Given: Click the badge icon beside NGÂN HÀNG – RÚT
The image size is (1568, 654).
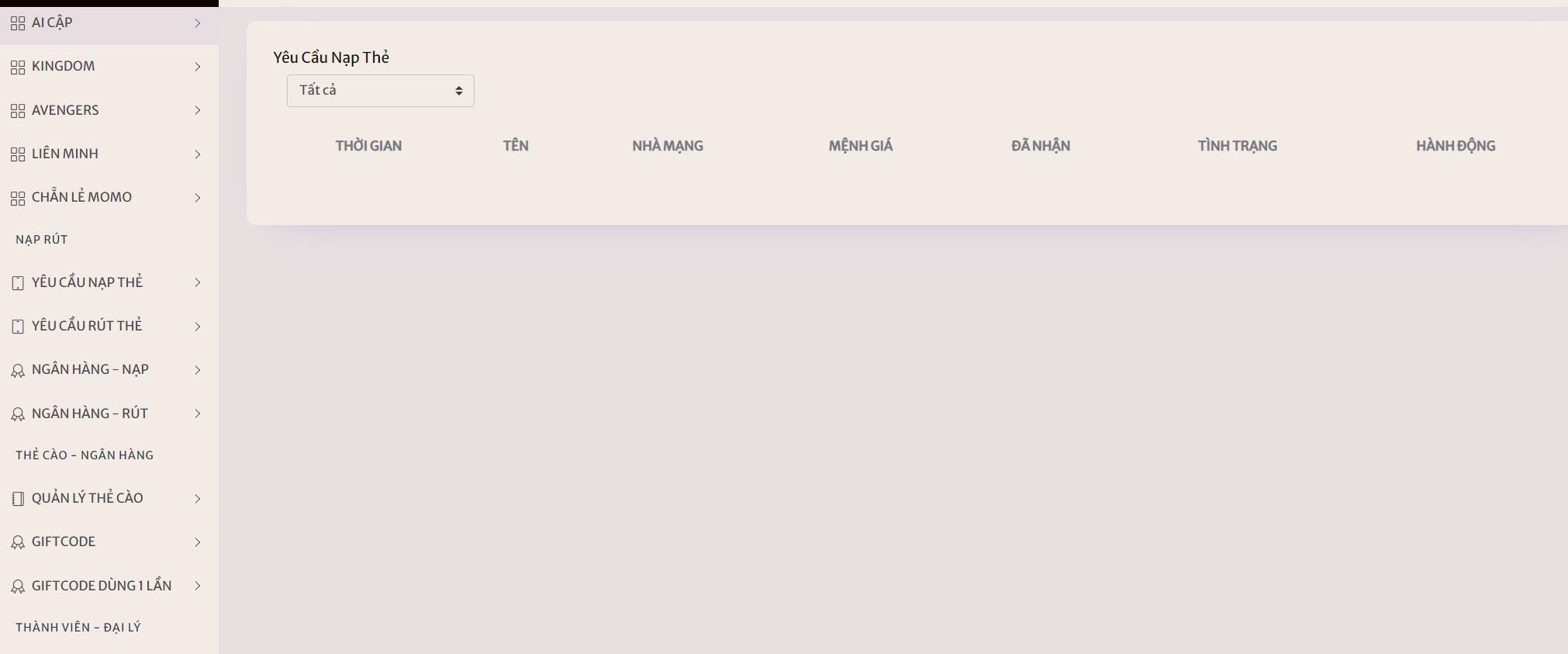Looking at the screenshot, I should (x=18, y=414).
